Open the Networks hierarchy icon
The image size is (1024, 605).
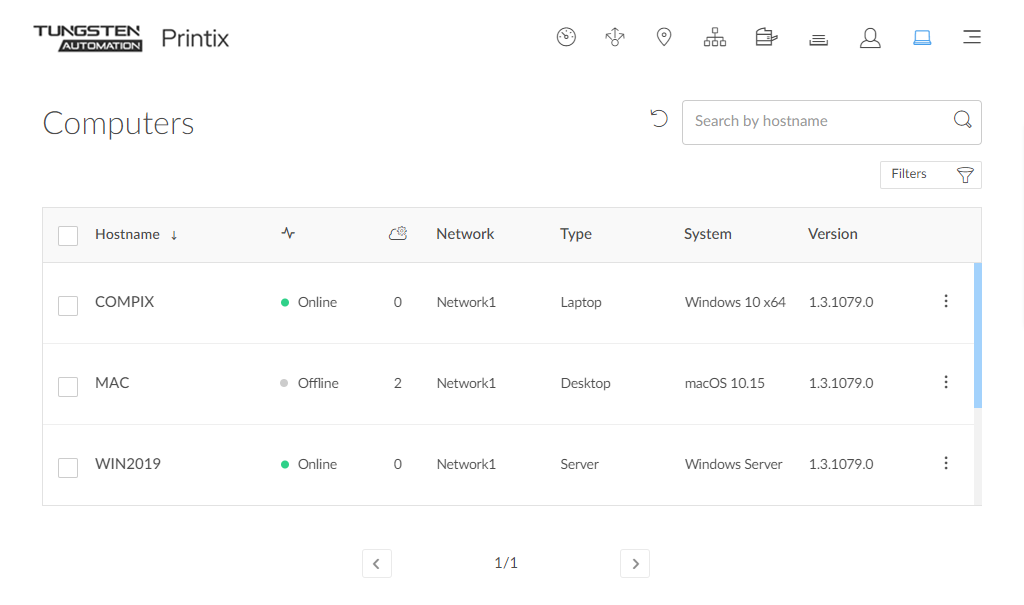click(x=714, y=38)
